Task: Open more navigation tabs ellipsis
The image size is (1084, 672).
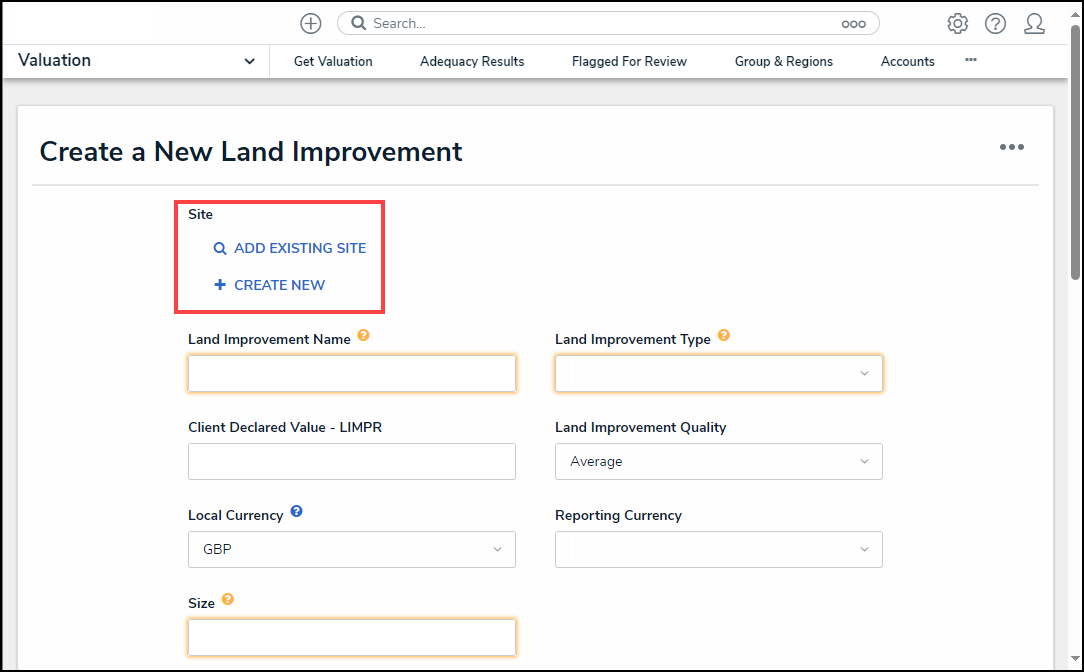Action: point(971,60)
